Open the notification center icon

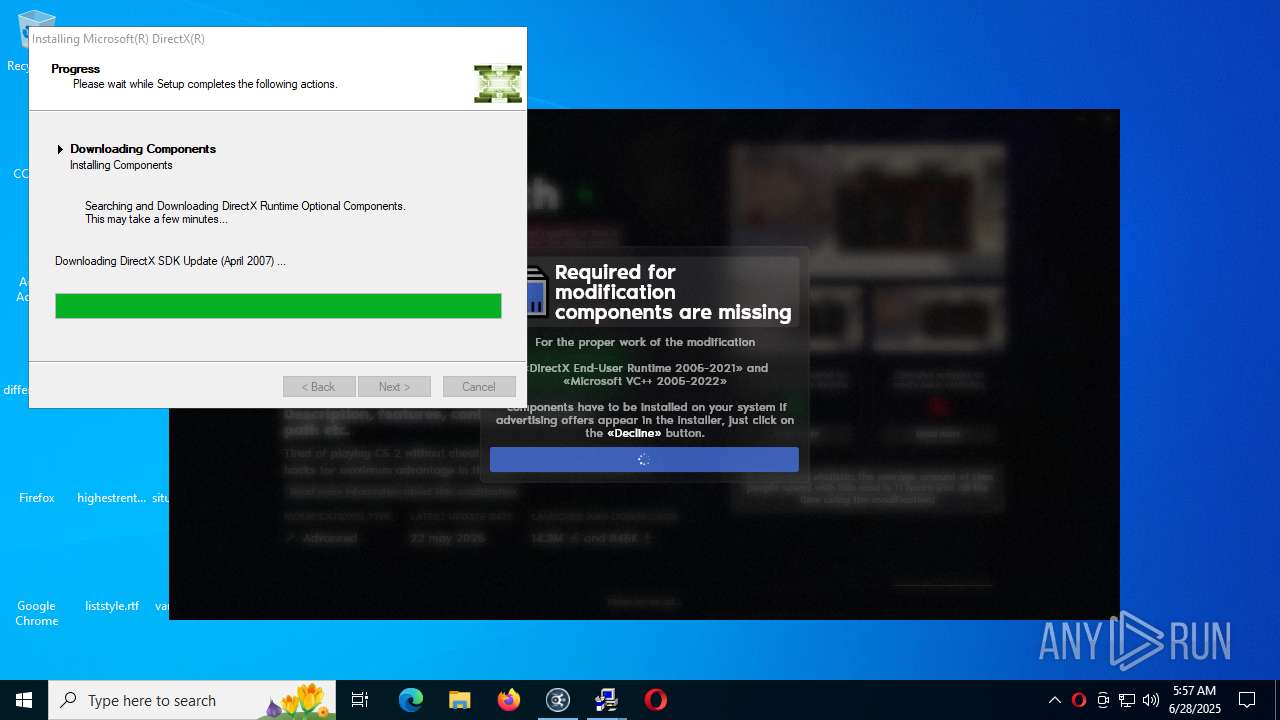tap(1247, 700)
